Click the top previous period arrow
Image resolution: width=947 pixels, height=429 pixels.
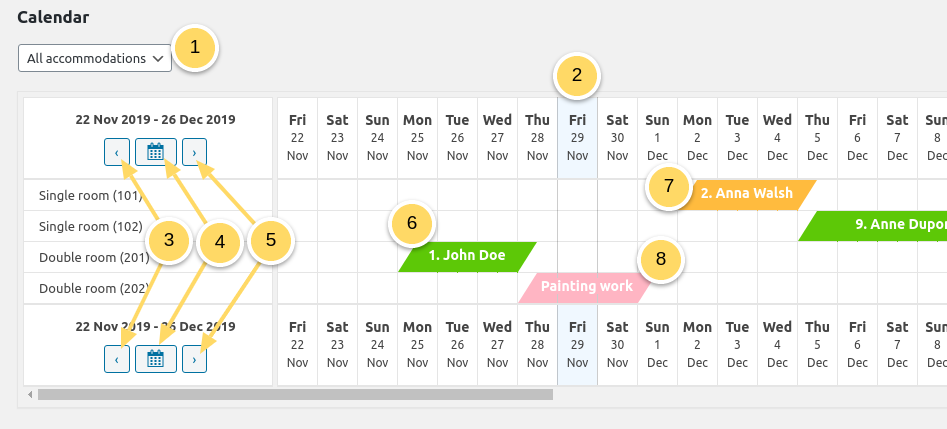117,152
